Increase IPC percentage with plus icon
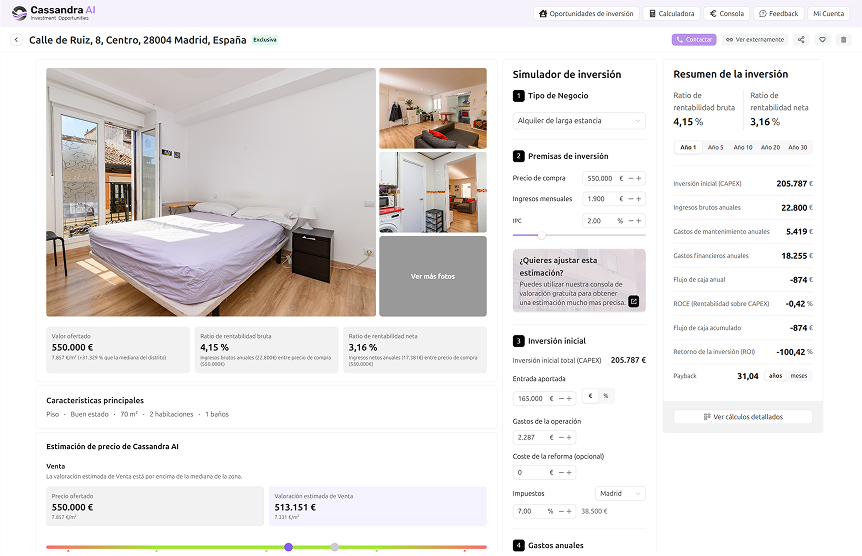The height and width of the screenshot is (556, 862). 639,221
